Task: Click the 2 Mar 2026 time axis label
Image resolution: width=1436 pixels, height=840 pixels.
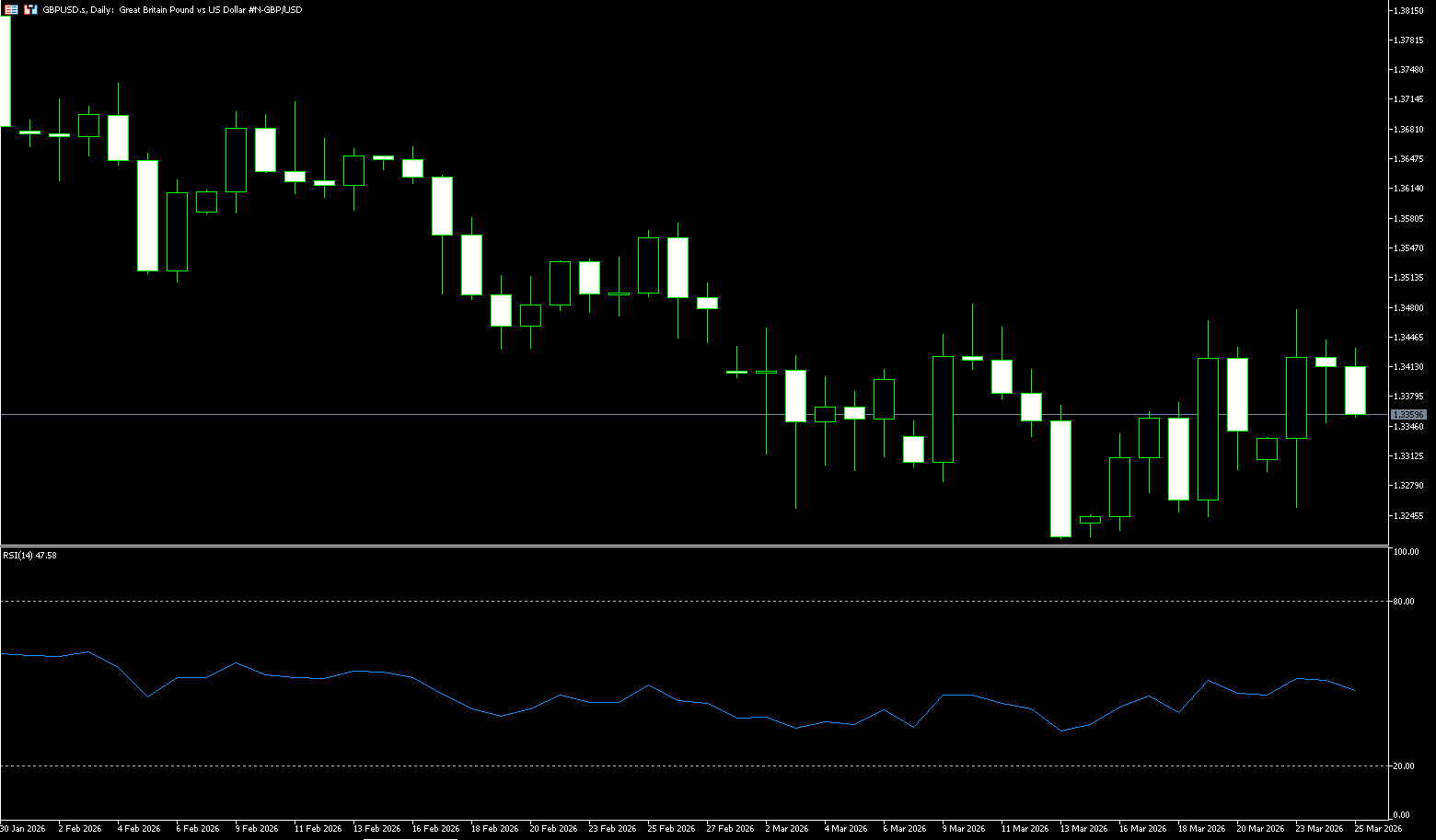Action: click(x=785, y=829)
